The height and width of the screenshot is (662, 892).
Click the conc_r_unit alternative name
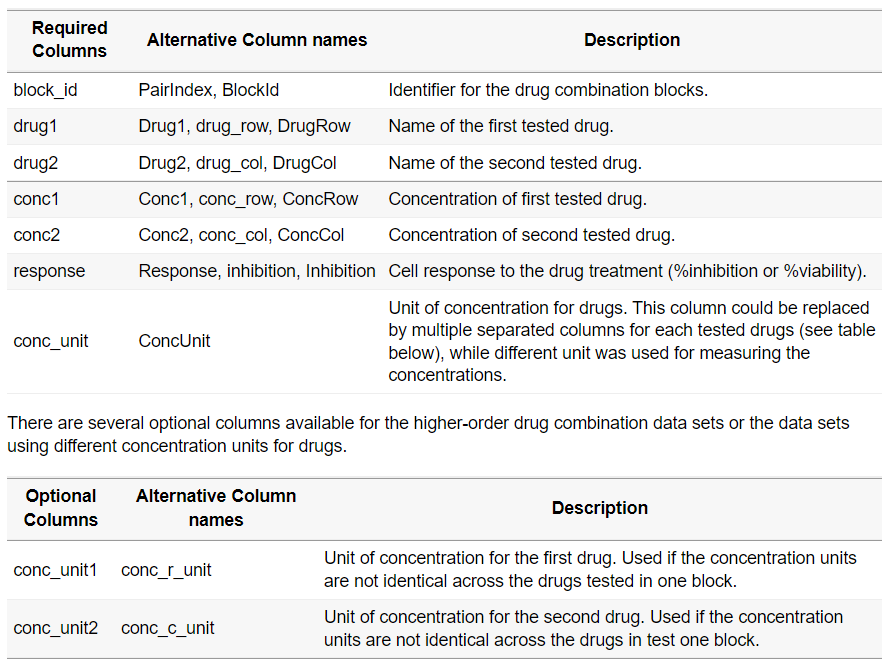pos(166,570)
